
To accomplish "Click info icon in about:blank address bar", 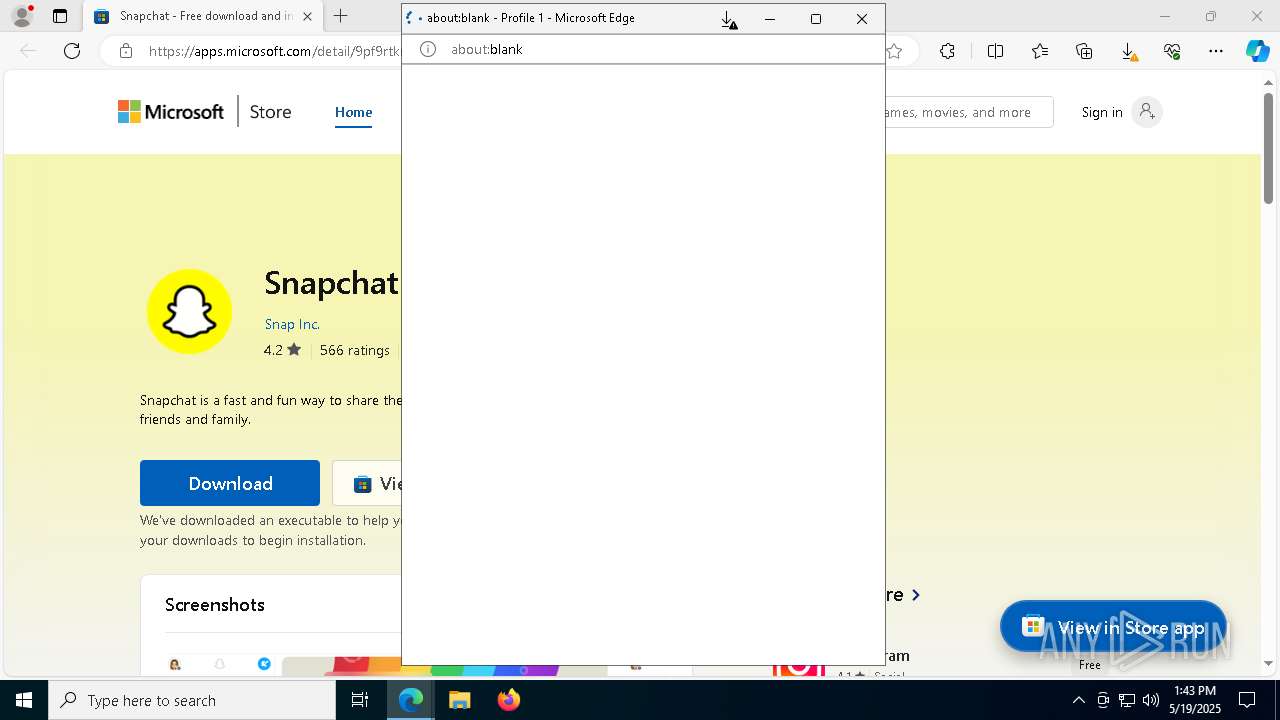I will [428, 49].
